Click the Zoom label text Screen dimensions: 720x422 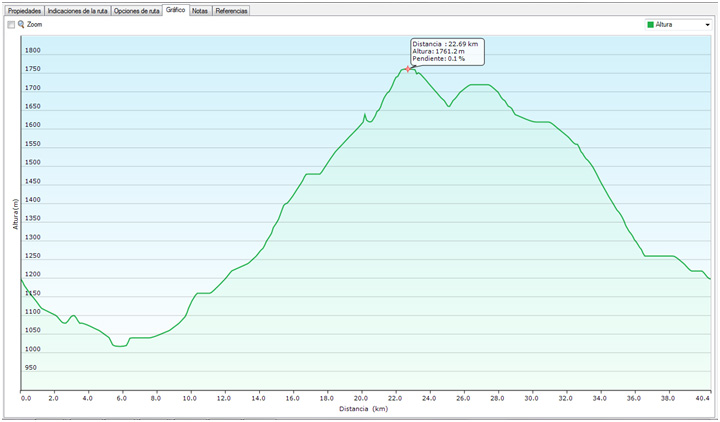pos(35,24)
